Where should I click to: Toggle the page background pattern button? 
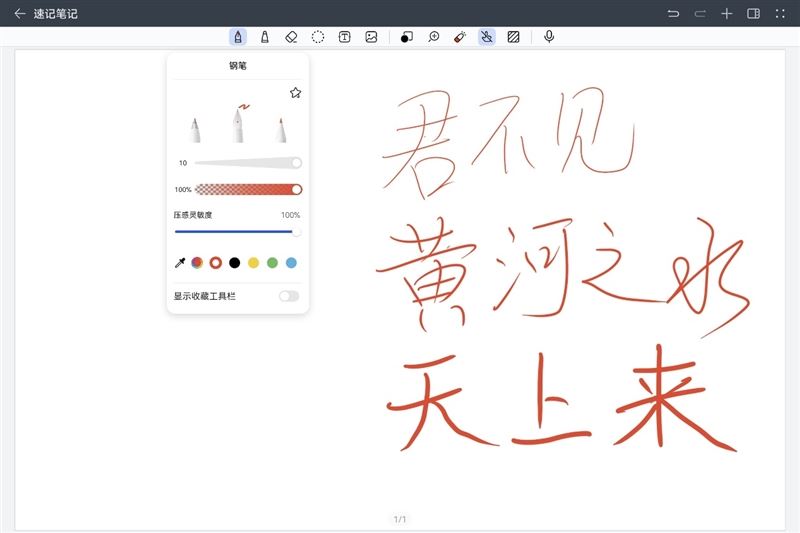513,37
